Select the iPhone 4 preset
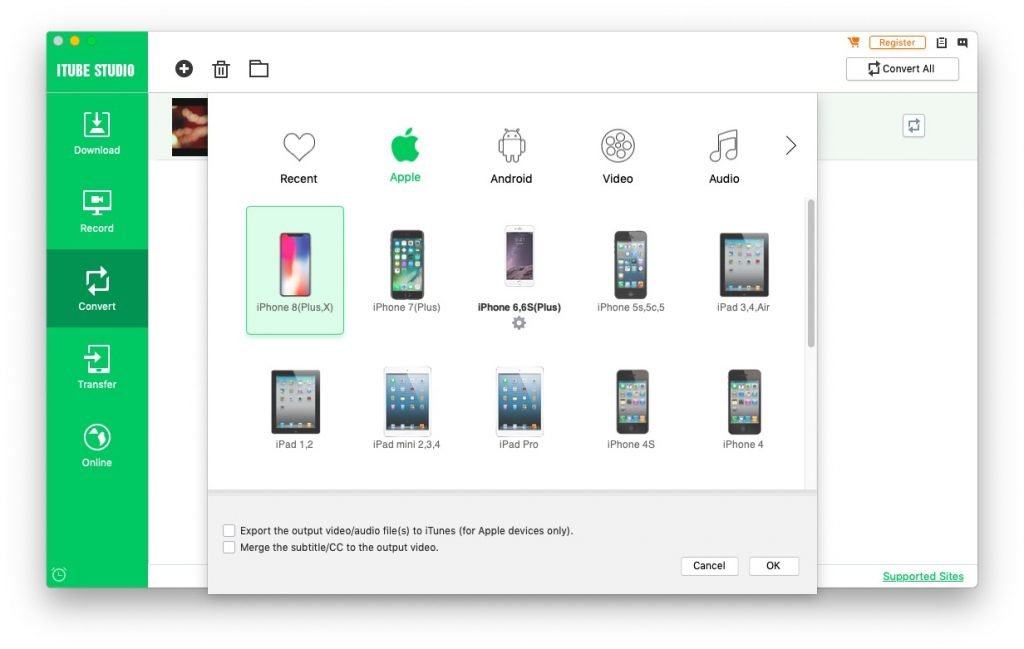Viewport: 1024px width, 649px height. [x=743, y=409]
